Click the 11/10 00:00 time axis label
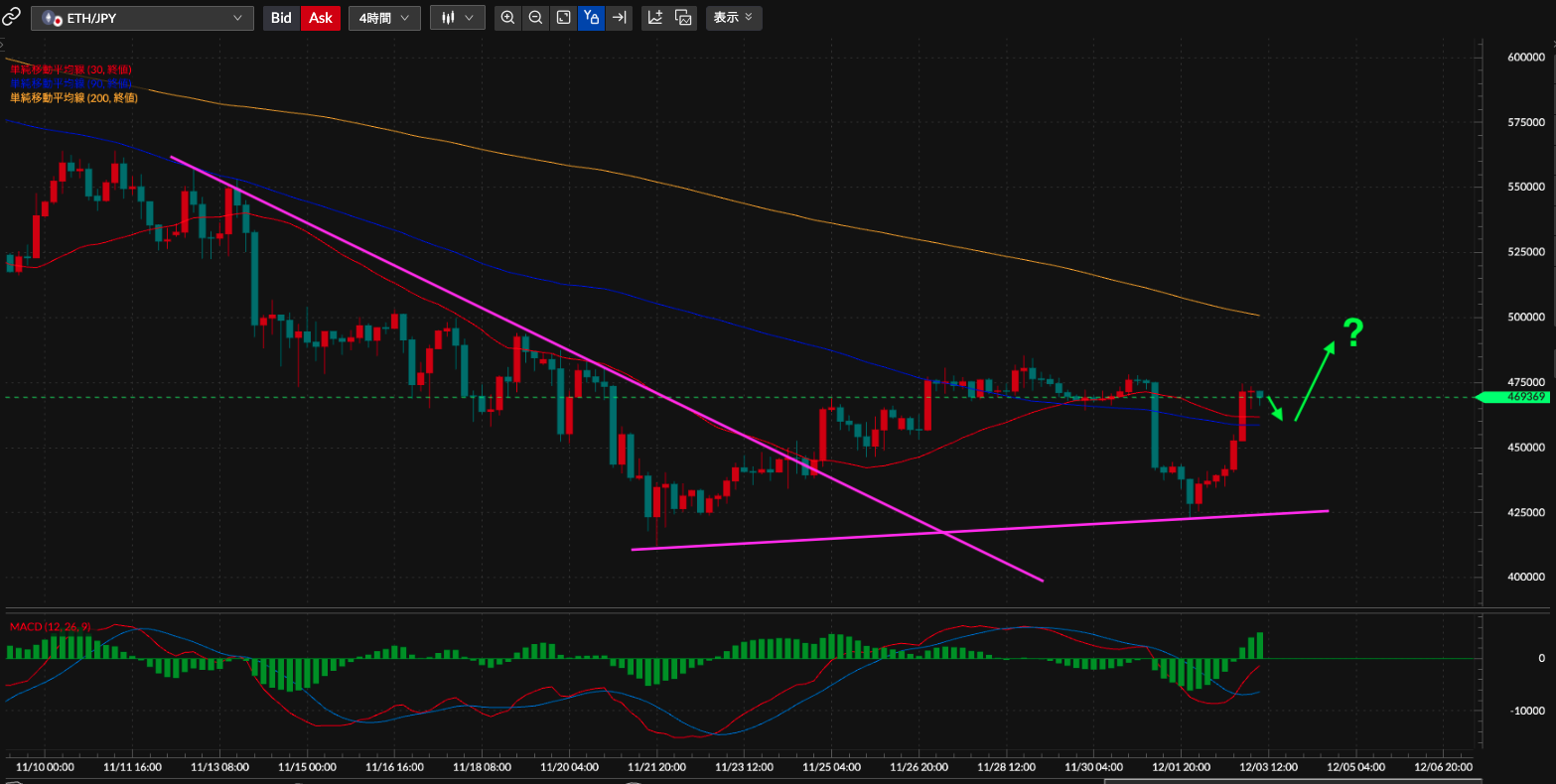The height and width of the screenshot is (784, 1556). [45, 767]
